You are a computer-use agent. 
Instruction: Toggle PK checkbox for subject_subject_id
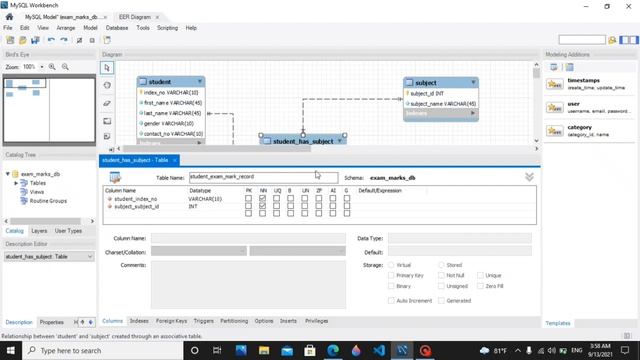248,206
